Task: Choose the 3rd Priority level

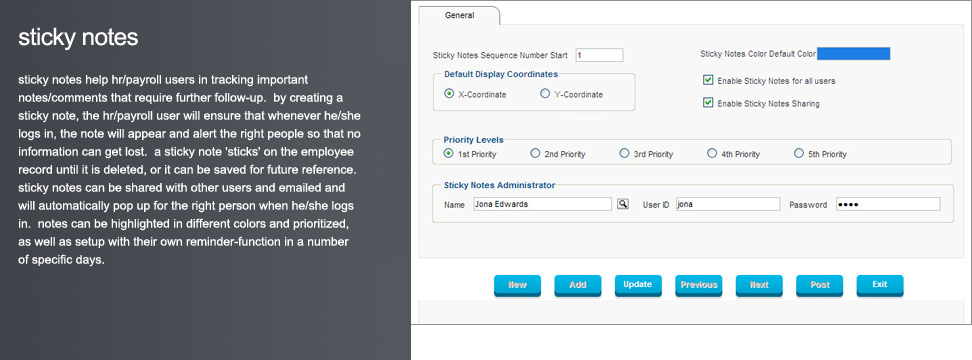Action: point(624,154)
